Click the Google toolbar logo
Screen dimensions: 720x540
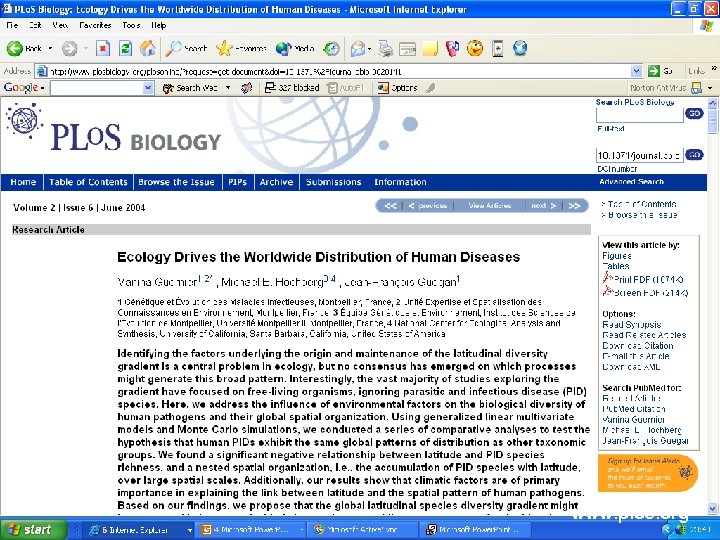[21, 87]
